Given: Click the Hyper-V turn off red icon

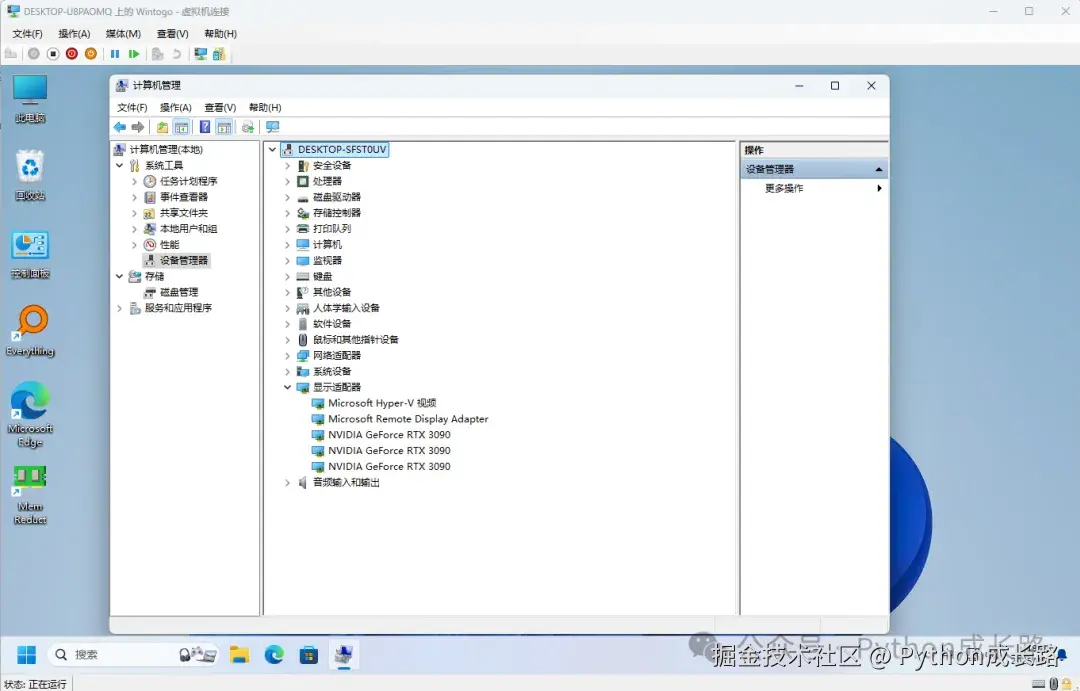Looking at the screenshot, I should (72, 54).
